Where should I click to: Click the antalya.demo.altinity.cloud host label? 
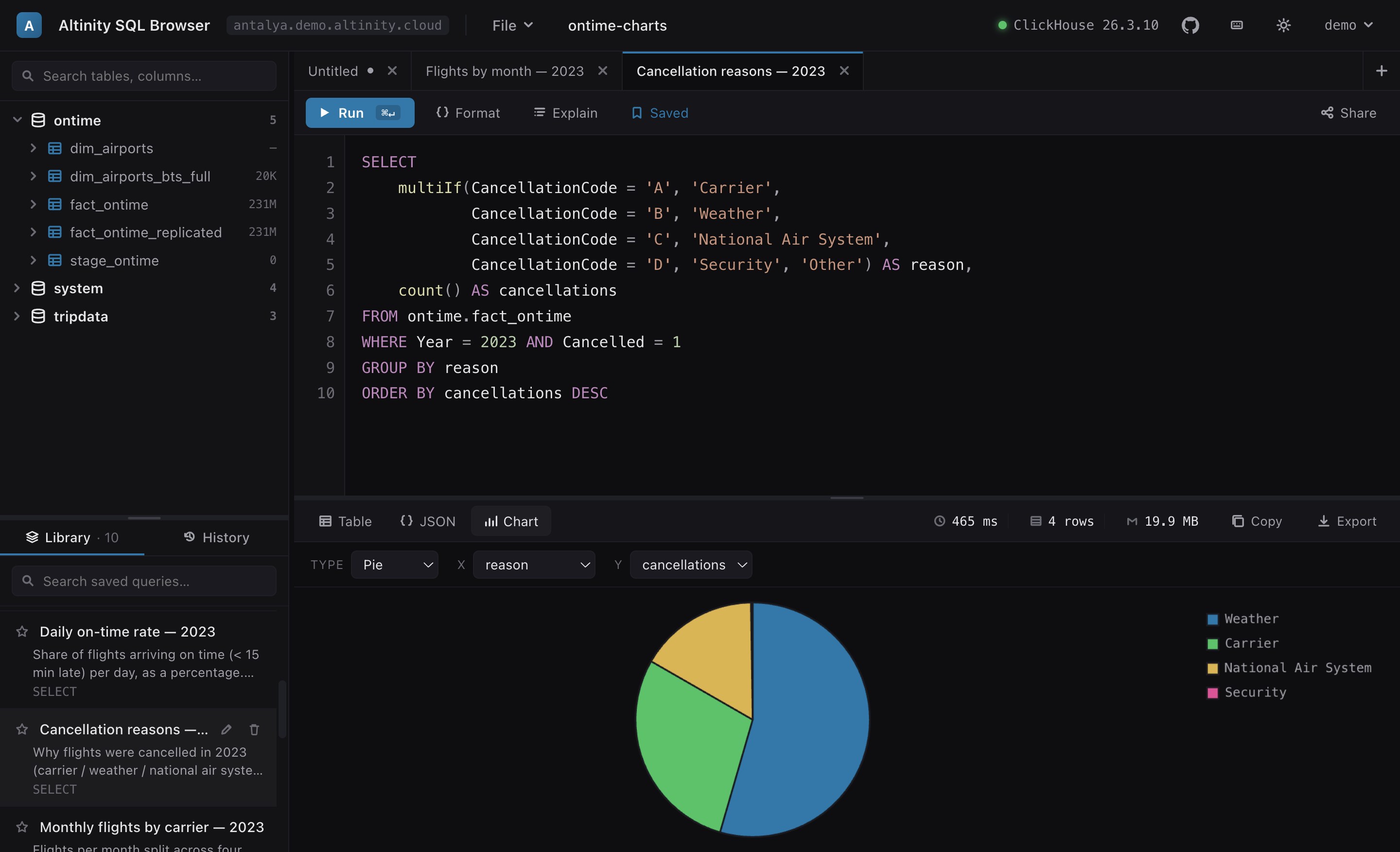pos(337,25)
